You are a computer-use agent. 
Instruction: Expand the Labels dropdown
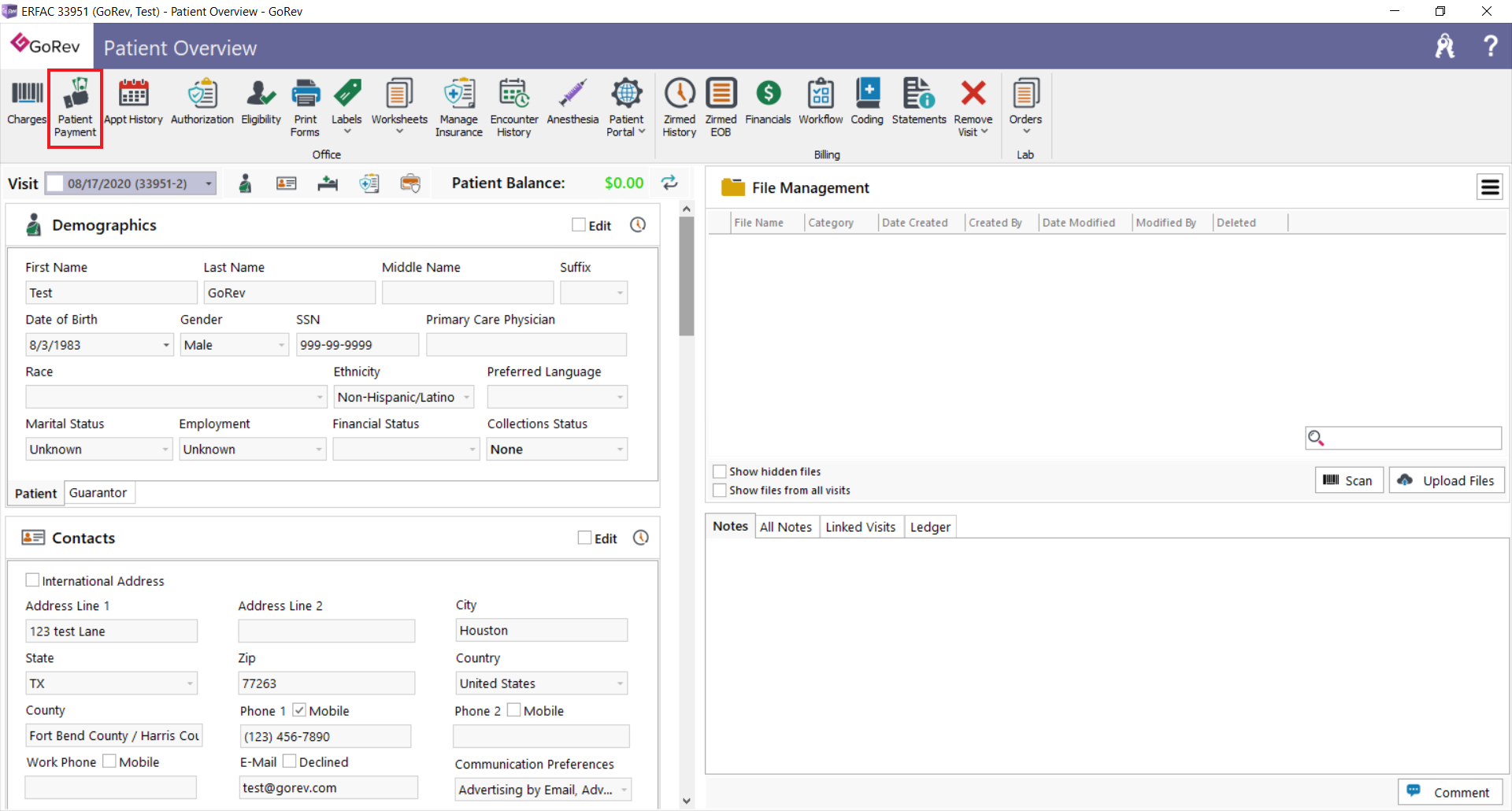coord(346,131)
